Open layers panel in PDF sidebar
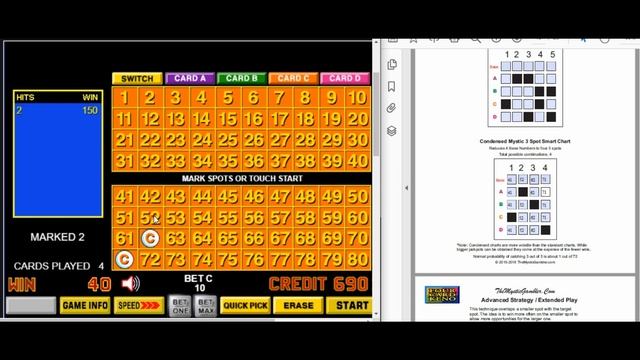 [391, 131]
